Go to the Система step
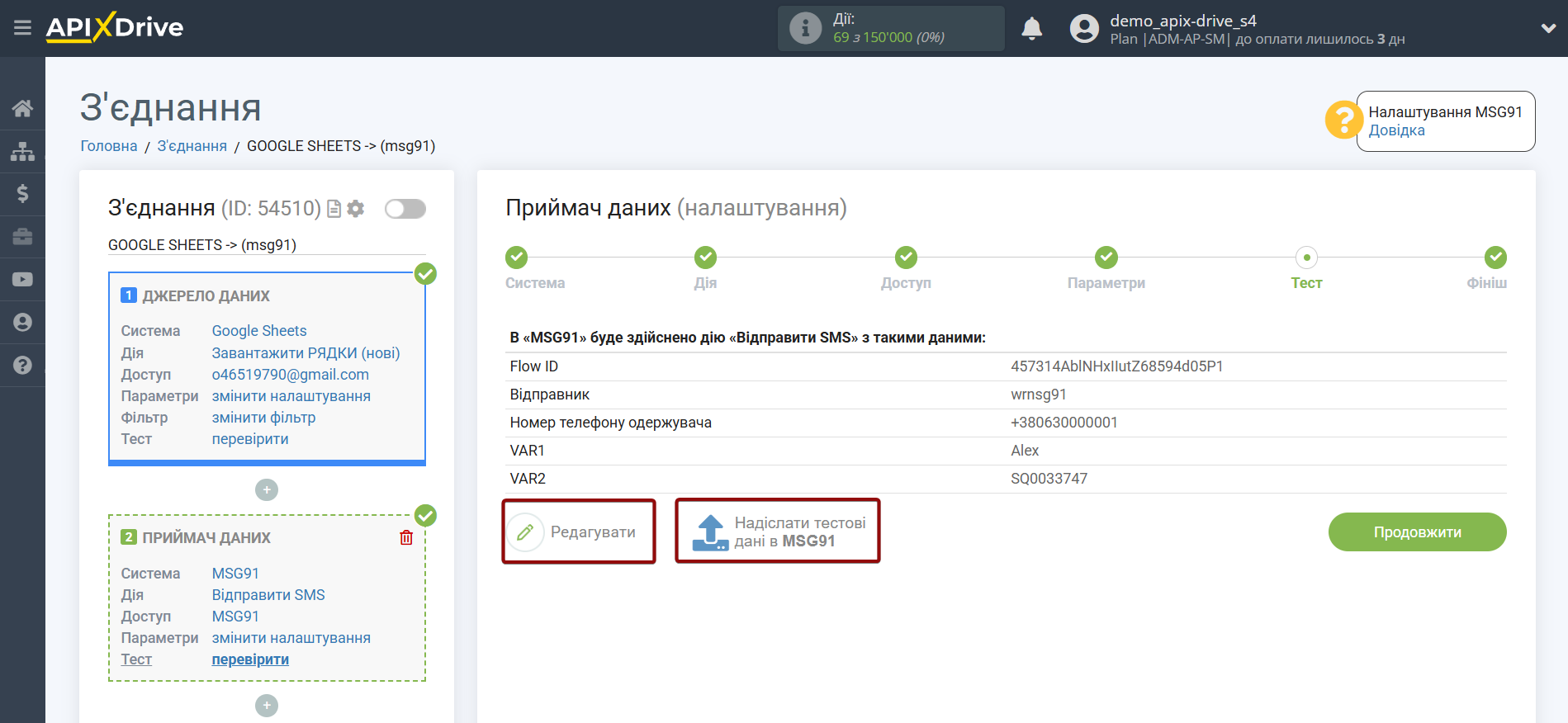The height and width of the screenshot is (723, 1568). pos(517,258)
